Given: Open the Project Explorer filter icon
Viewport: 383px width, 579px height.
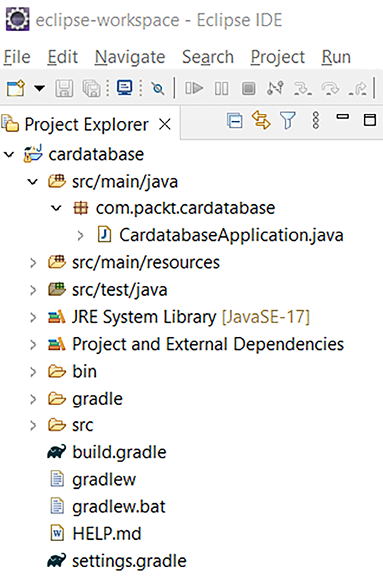Looking at the screenshot, I should click(x=288, y=120).
